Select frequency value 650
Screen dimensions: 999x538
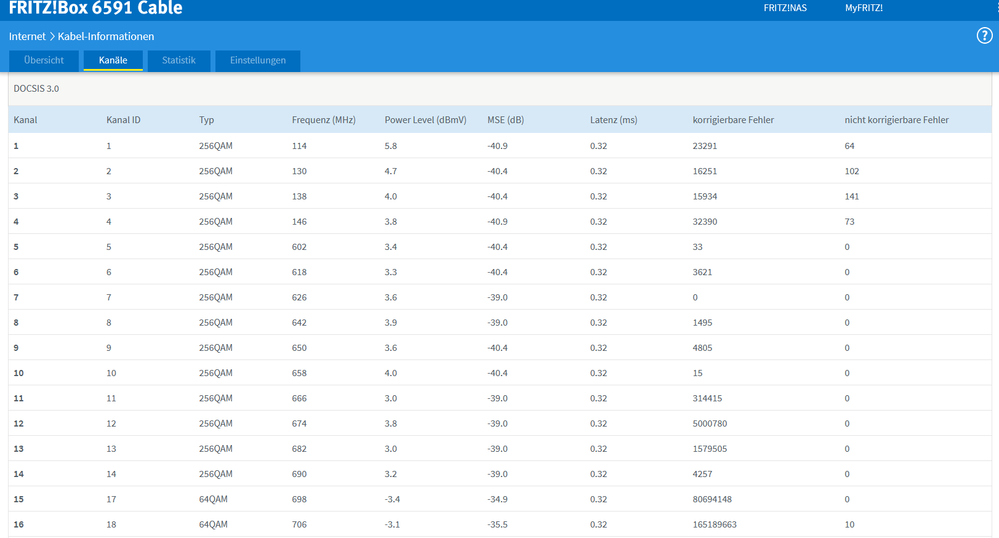(x=299, y=348)
